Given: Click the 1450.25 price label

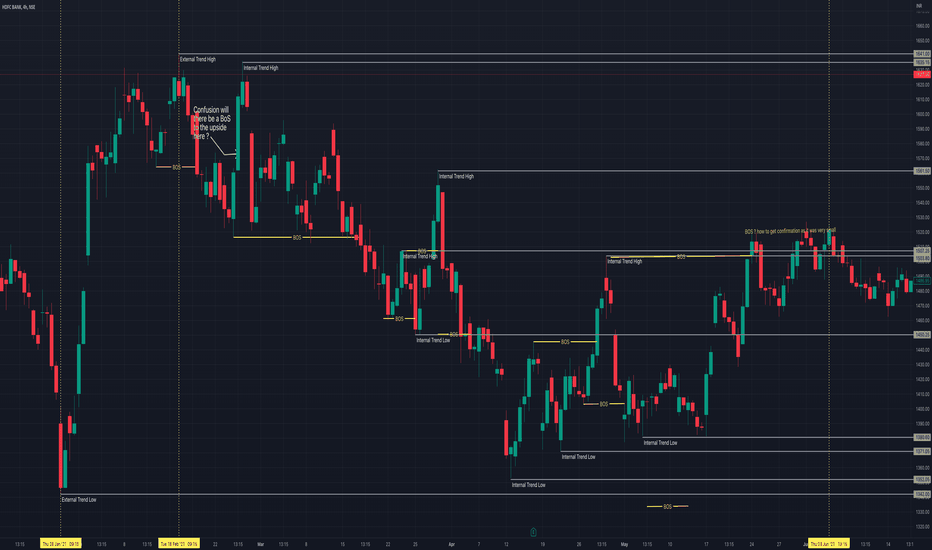Looking at the screenshot, I should click(922, 335).
